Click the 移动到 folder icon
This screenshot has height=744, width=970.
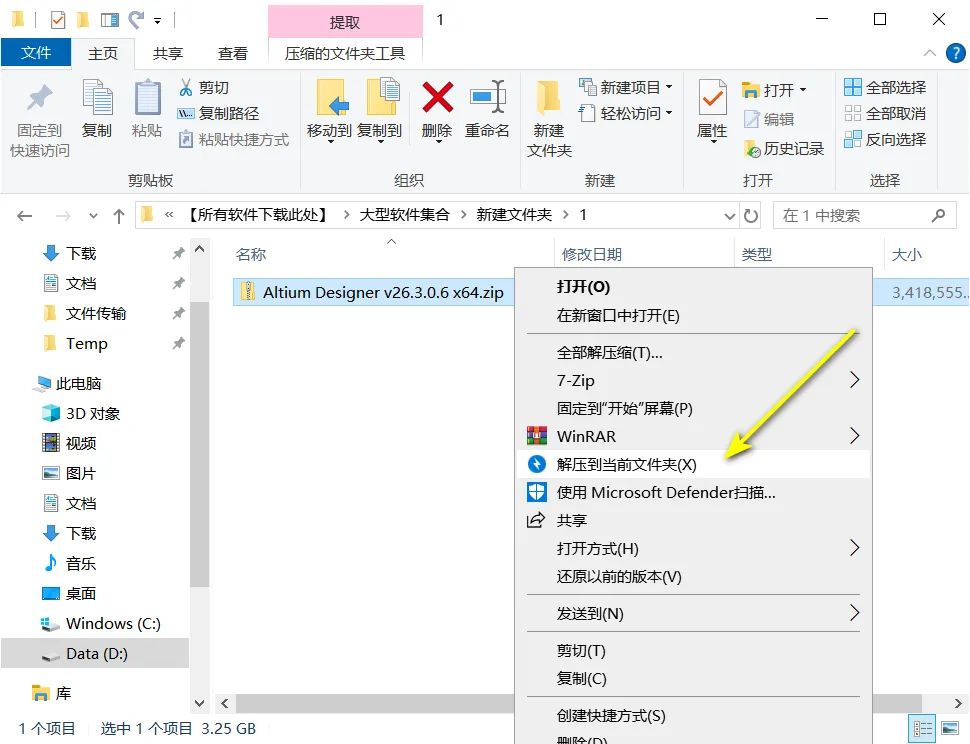[330, 97]
